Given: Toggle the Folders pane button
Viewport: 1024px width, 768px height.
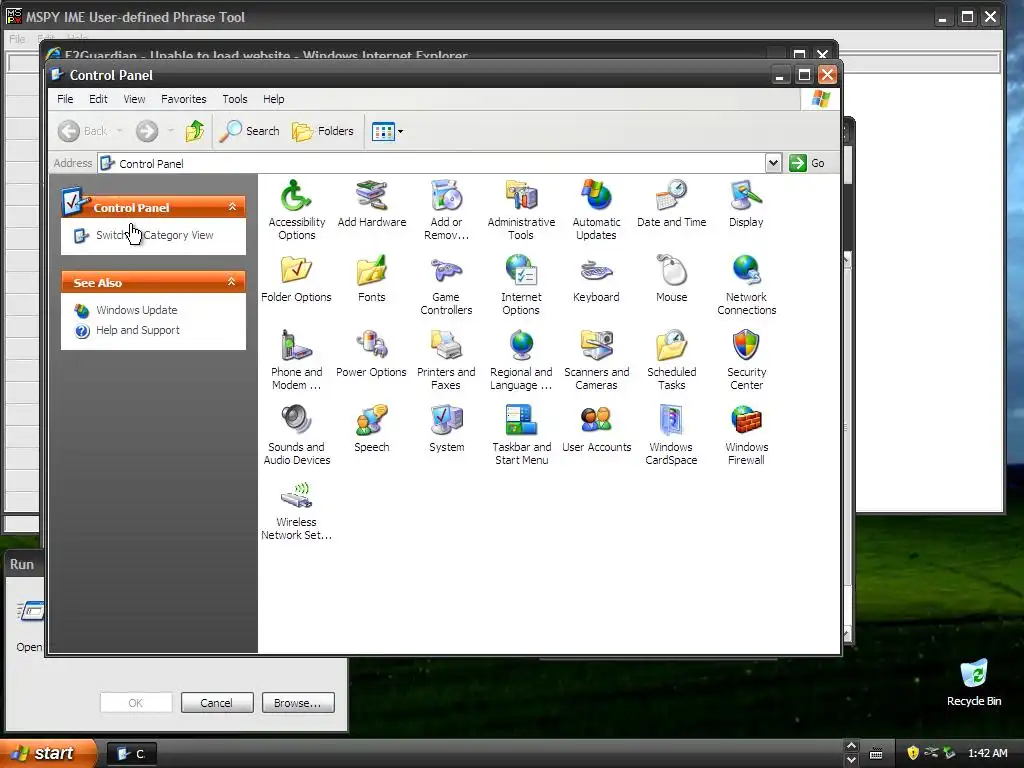Looking at the screenshot, I should pos(323,131).
